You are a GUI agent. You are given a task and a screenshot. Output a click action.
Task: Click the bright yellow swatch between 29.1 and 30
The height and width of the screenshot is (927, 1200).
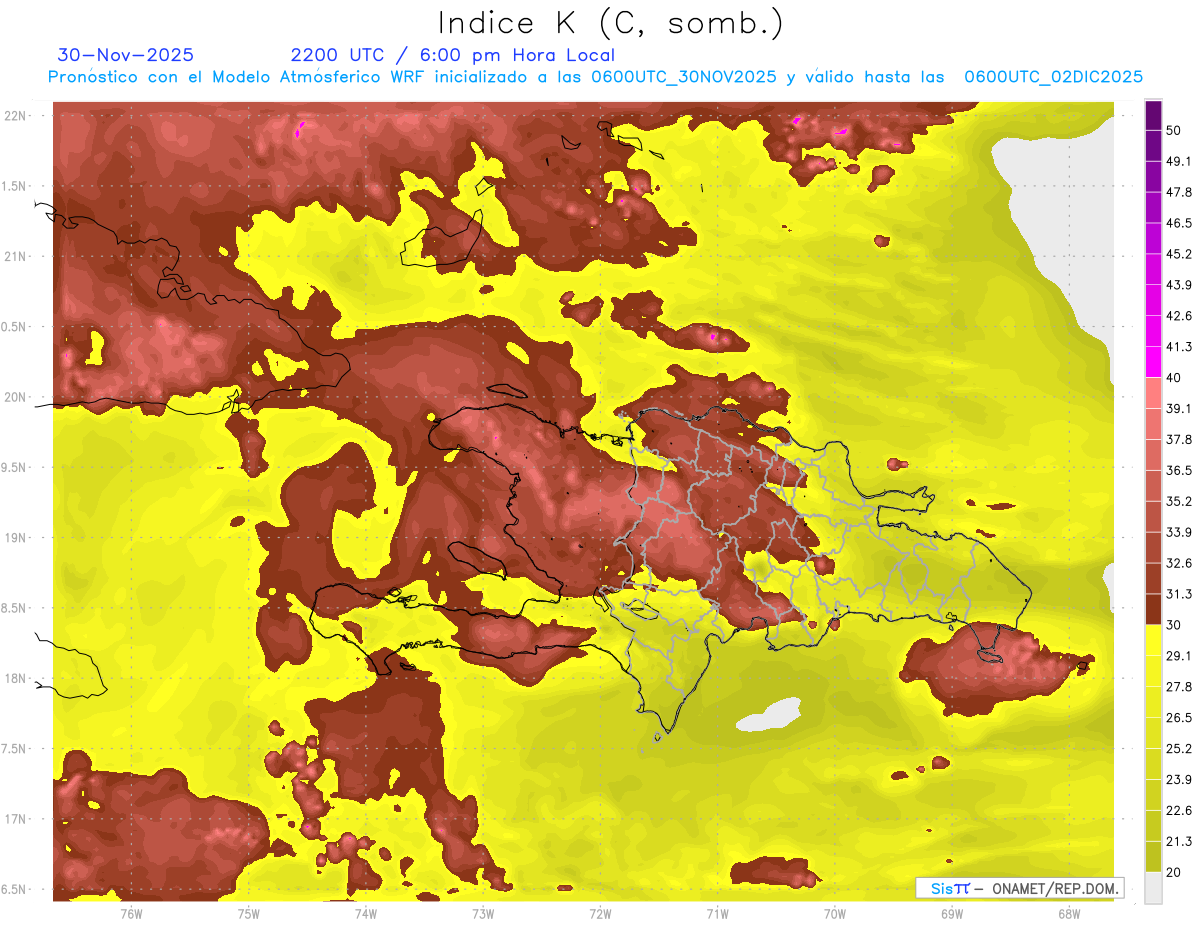click(x=1153, y=640)
